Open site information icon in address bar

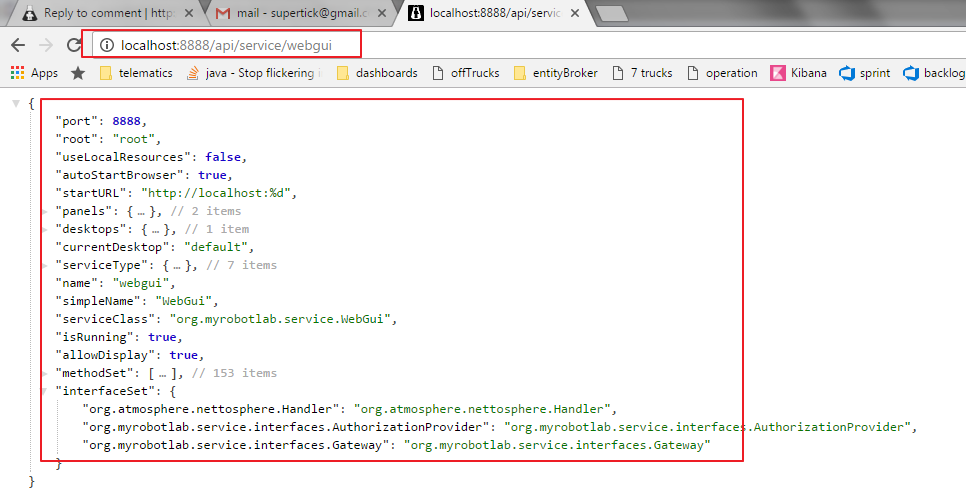(107, 45)
